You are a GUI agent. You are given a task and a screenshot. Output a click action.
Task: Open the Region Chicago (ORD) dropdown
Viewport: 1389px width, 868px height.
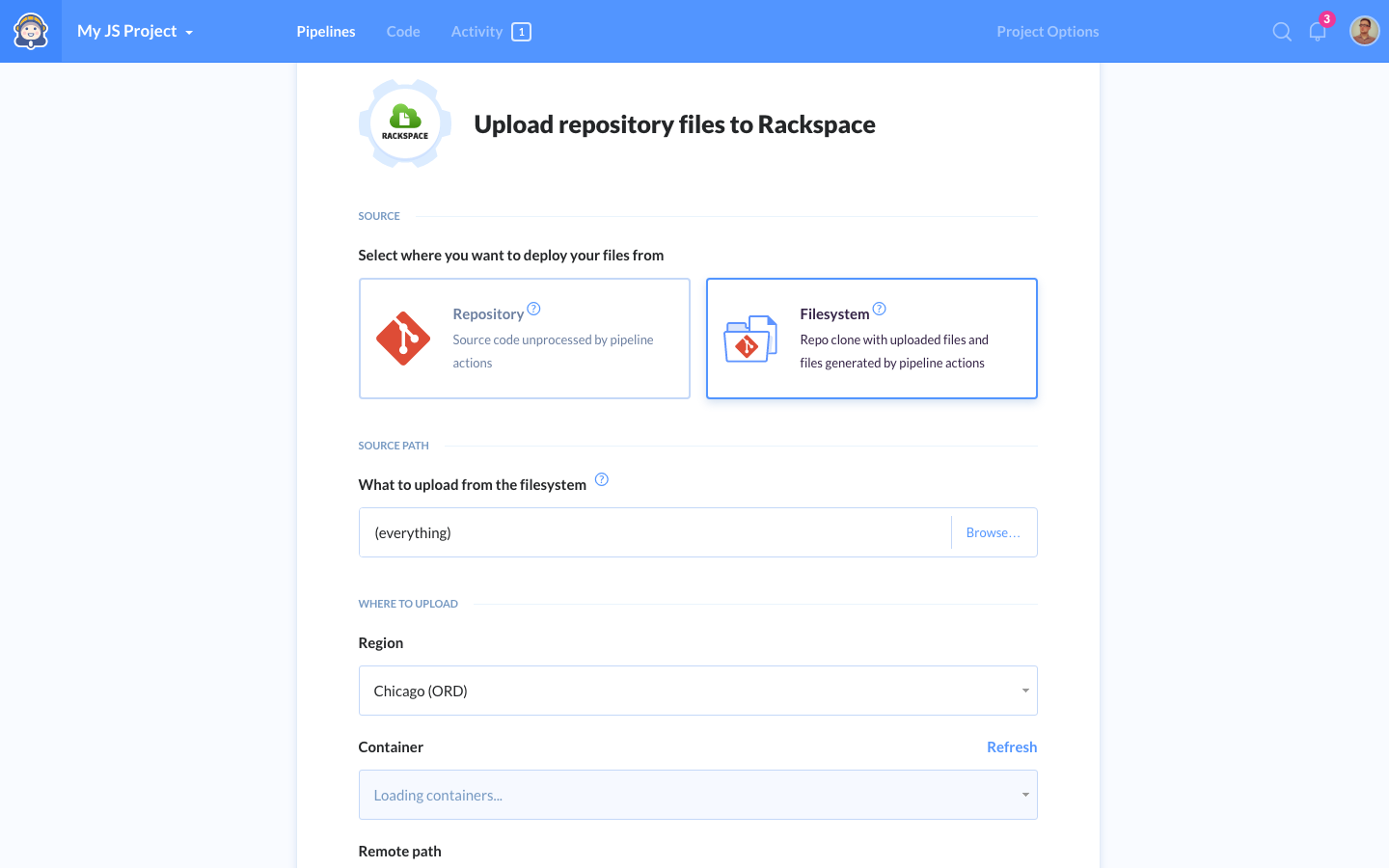(x=698, y=691)
